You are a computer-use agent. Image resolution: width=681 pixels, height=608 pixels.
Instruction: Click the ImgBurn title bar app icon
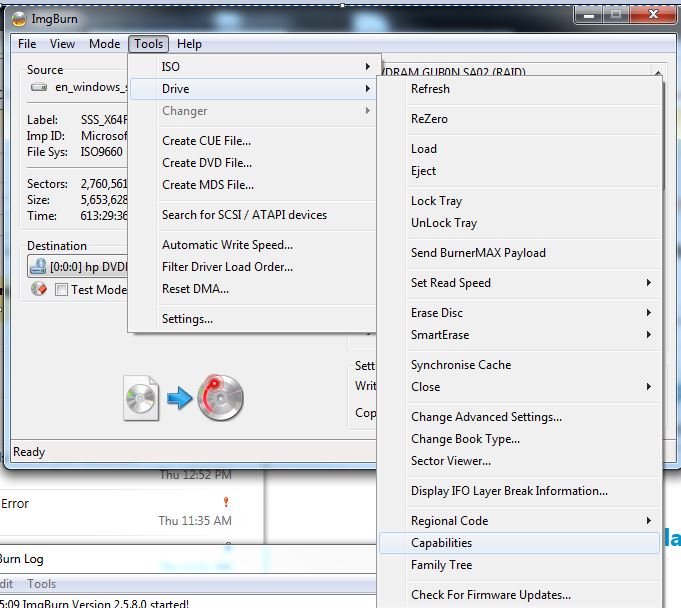click(19, 19)
